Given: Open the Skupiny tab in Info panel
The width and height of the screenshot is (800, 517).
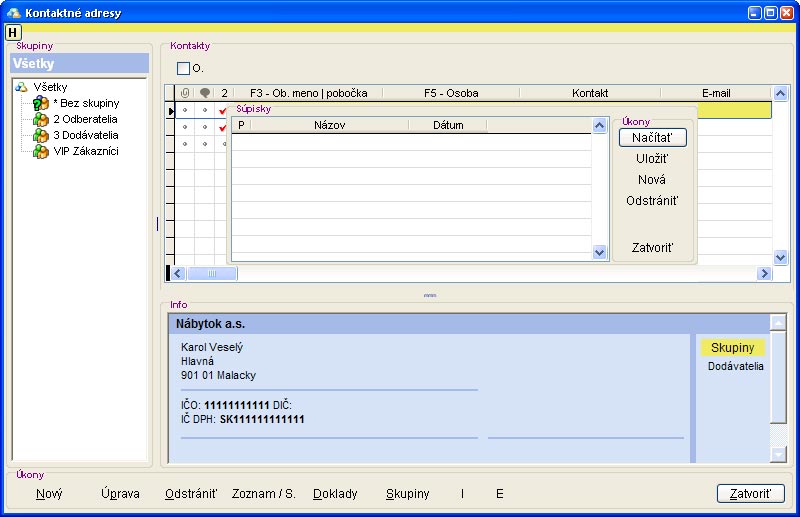Looking at the screenshot, I should [x=732, y=347].
